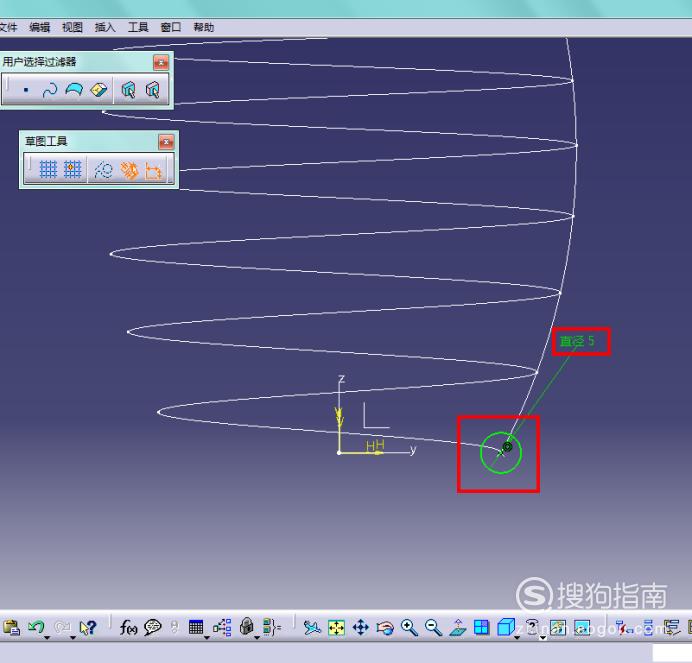Click the rendering style icon
This screenshot has width=692, height=663.
pos(532,627)
